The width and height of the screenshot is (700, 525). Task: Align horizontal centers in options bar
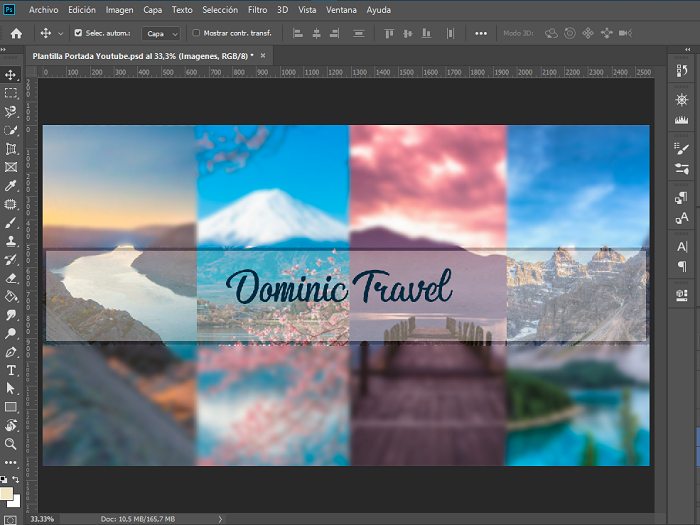click(316, 33)
